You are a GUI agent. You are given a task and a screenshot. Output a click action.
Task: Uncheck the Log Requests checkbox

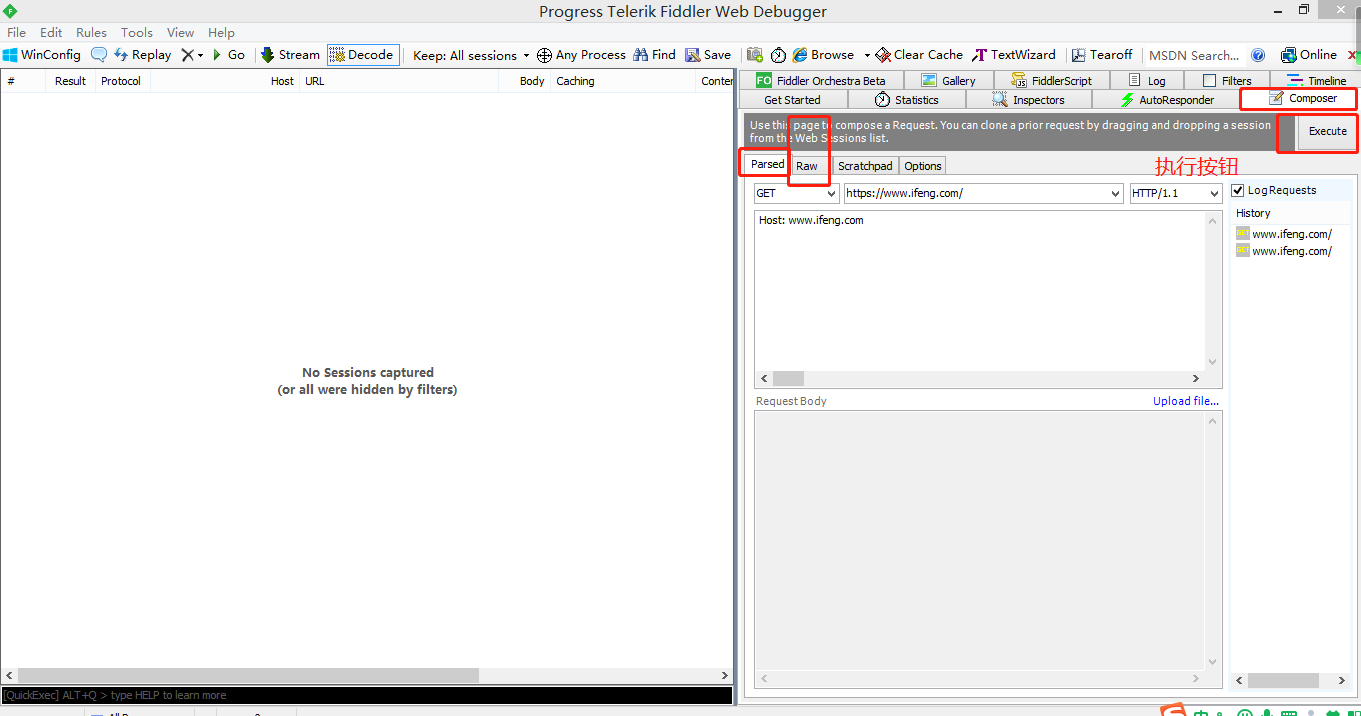pyautogui.click(x=1238, y=190)
